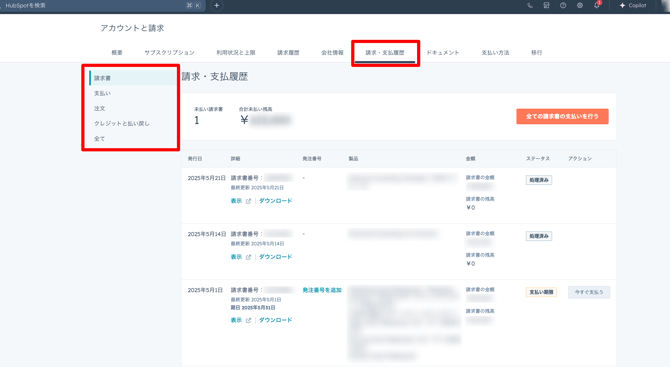Click 表示 link for May 21 invoice
This screenshot has width=670, height=367.
pyautogui.click(x=236, y=201)
